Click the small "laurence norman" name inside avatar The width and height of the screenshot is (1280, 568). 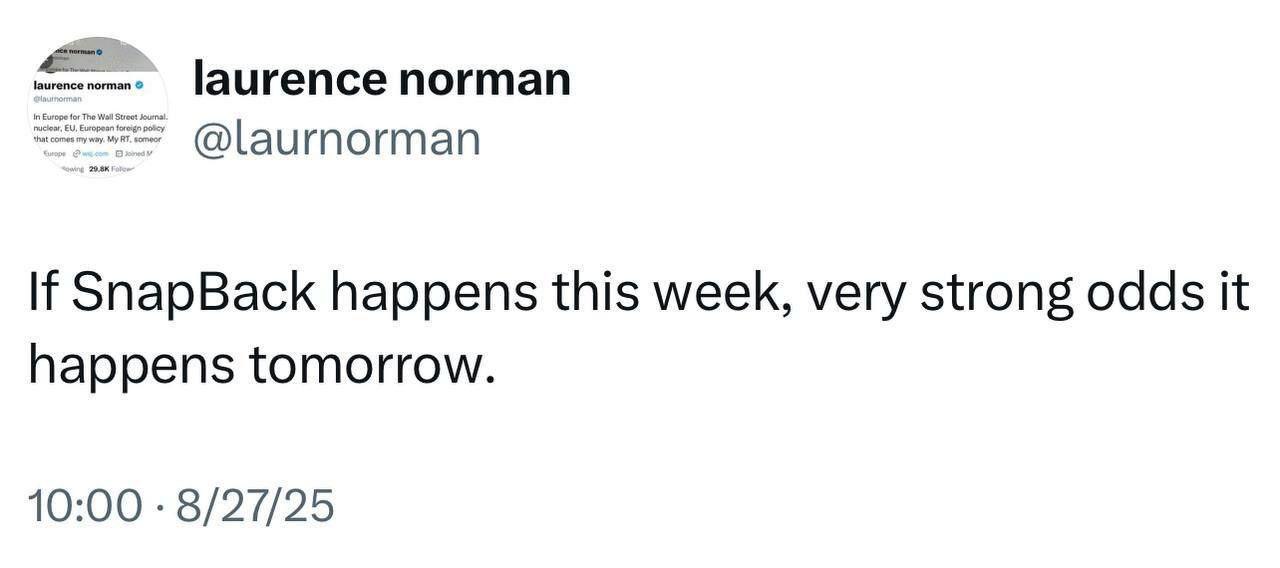[82, 86]
